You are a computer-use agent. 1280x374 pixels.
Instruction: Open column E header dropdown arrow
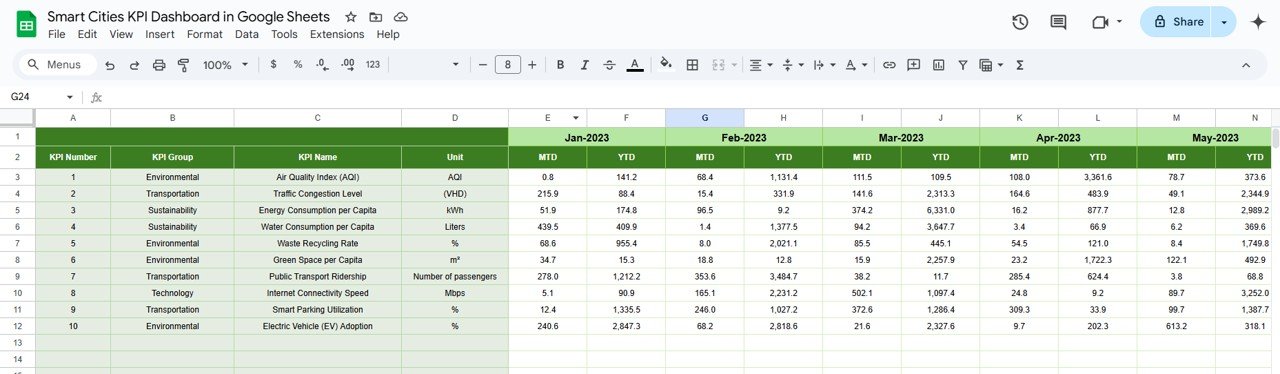(576, 118)
